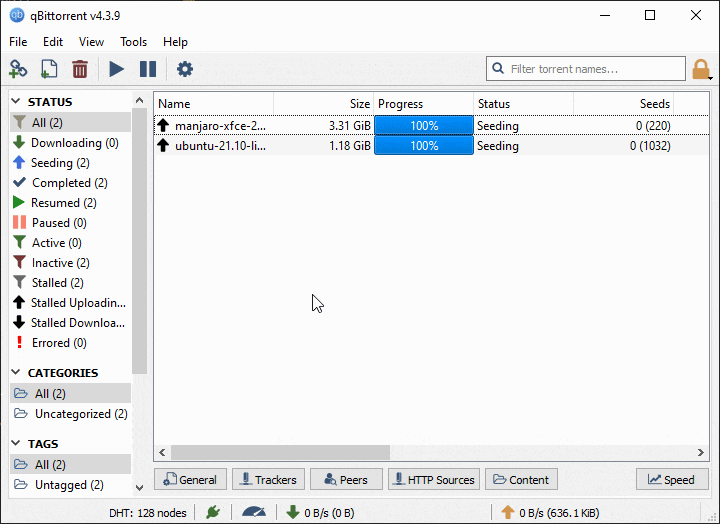Filter by Completed (2) status
The height and width of the screenshot is (524, 720).
pos(70,183)
